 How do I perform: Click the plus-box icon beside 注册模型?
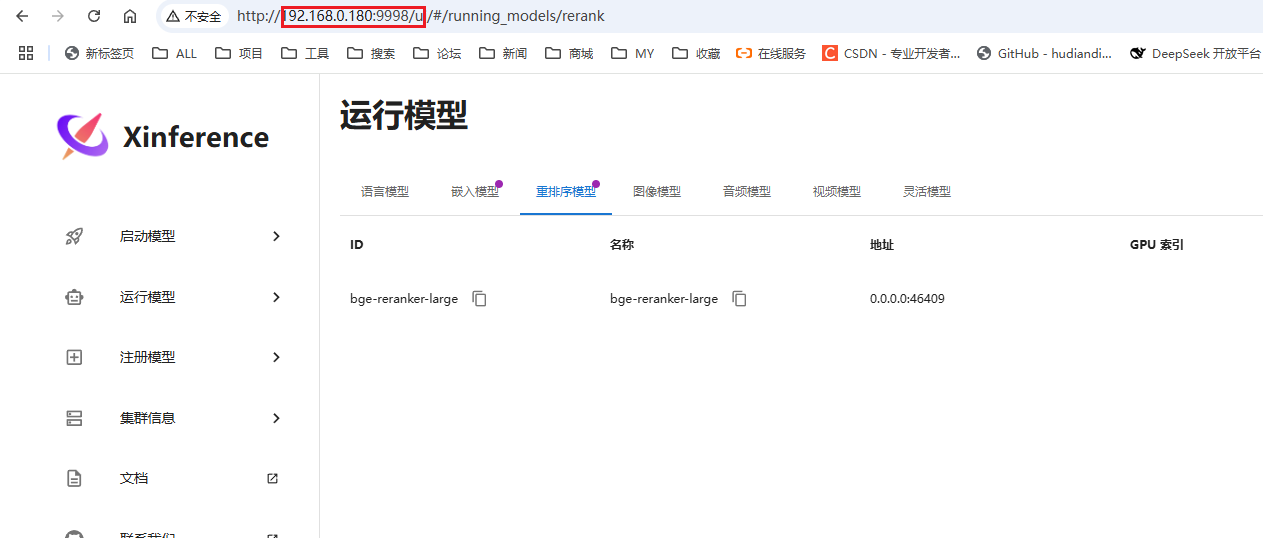pos(74,357)
